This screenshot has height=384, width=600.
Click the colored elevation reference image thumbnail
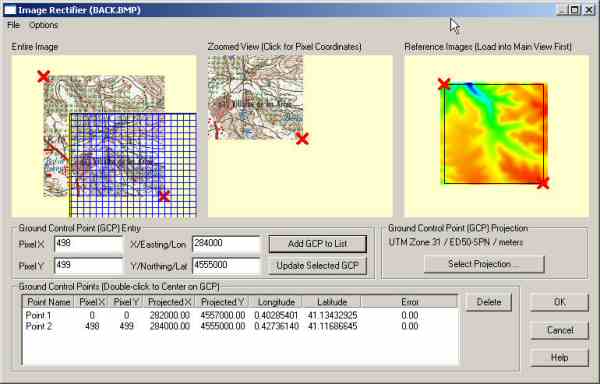[x=494, y=133]
